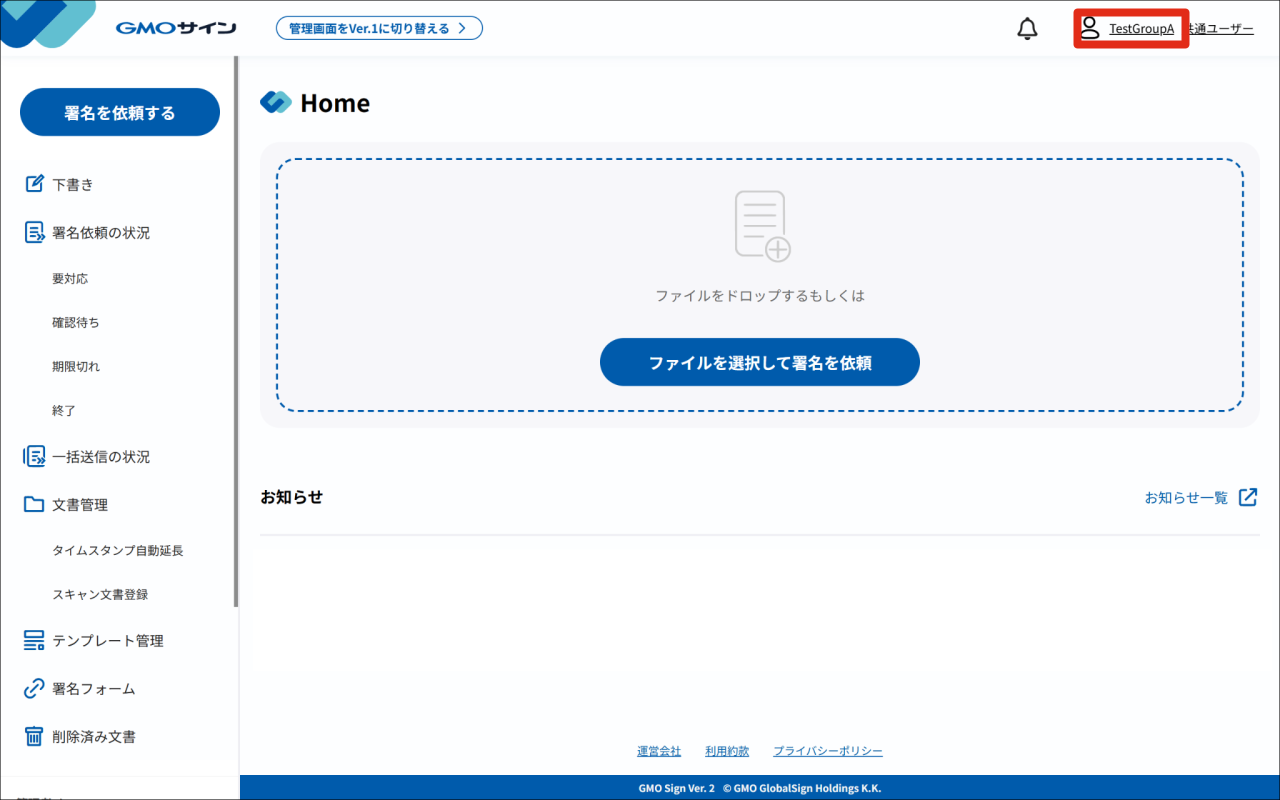Open the 利用約款 footer link
Image resolution: width=1280 pixels, height=800 pixels.
(727, 751)
